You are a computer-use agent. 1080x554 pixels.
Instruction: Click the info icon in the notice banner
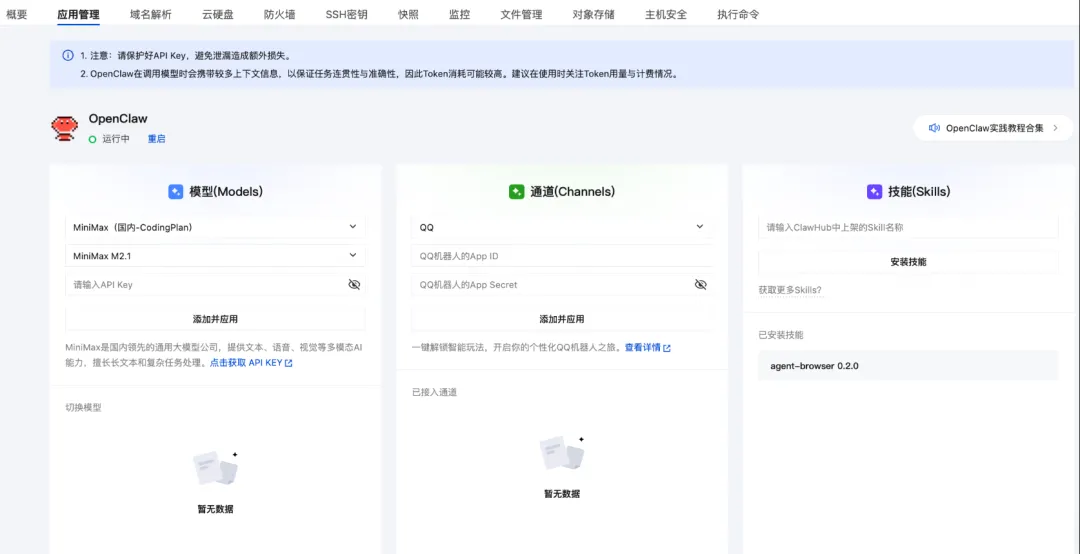tap(68, 55)
